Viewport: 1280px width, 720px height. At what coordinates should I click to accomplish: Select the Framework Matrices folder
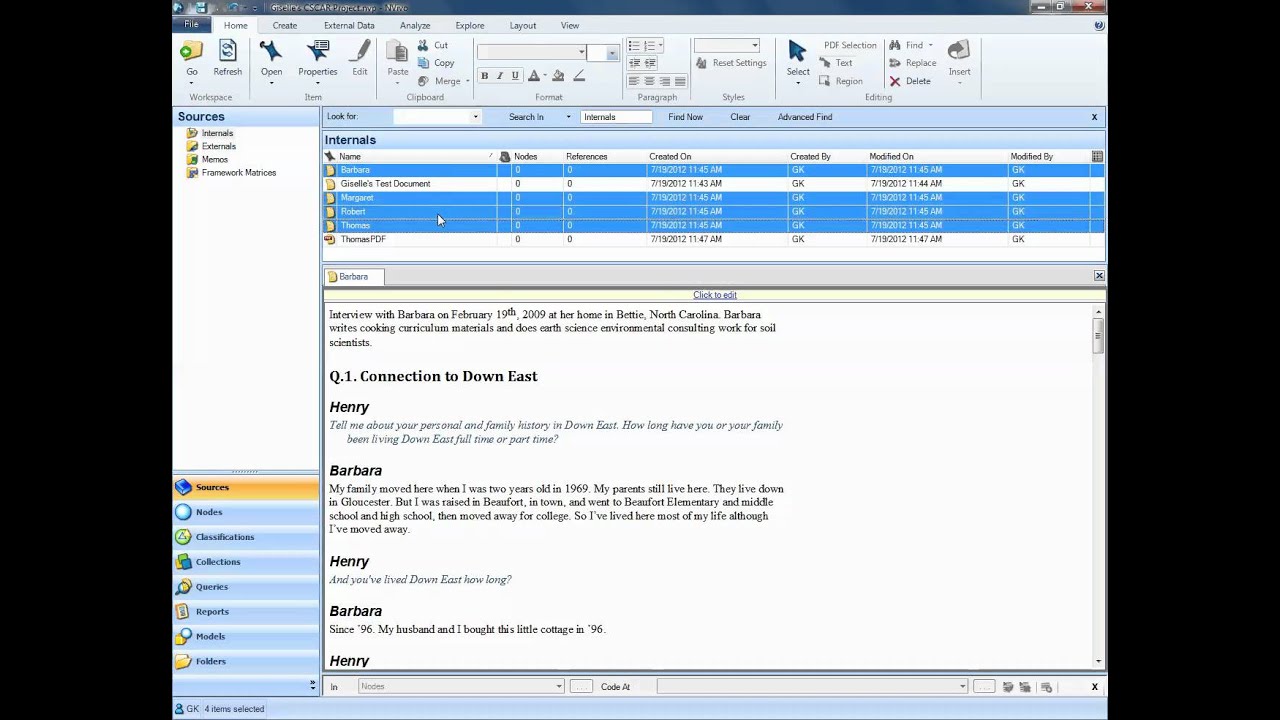click(x=238, y=172)
